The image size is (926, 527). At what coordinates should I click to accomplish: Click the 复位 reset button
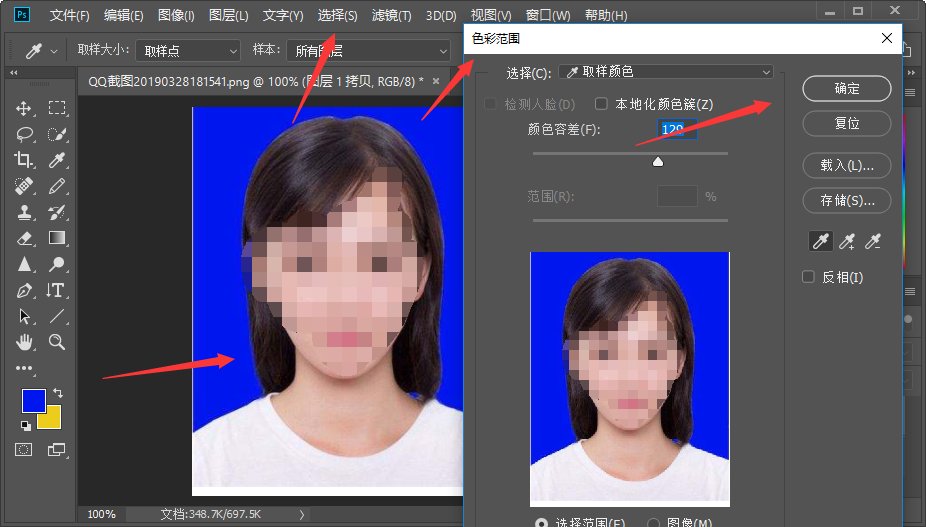[x=846, y=123]
